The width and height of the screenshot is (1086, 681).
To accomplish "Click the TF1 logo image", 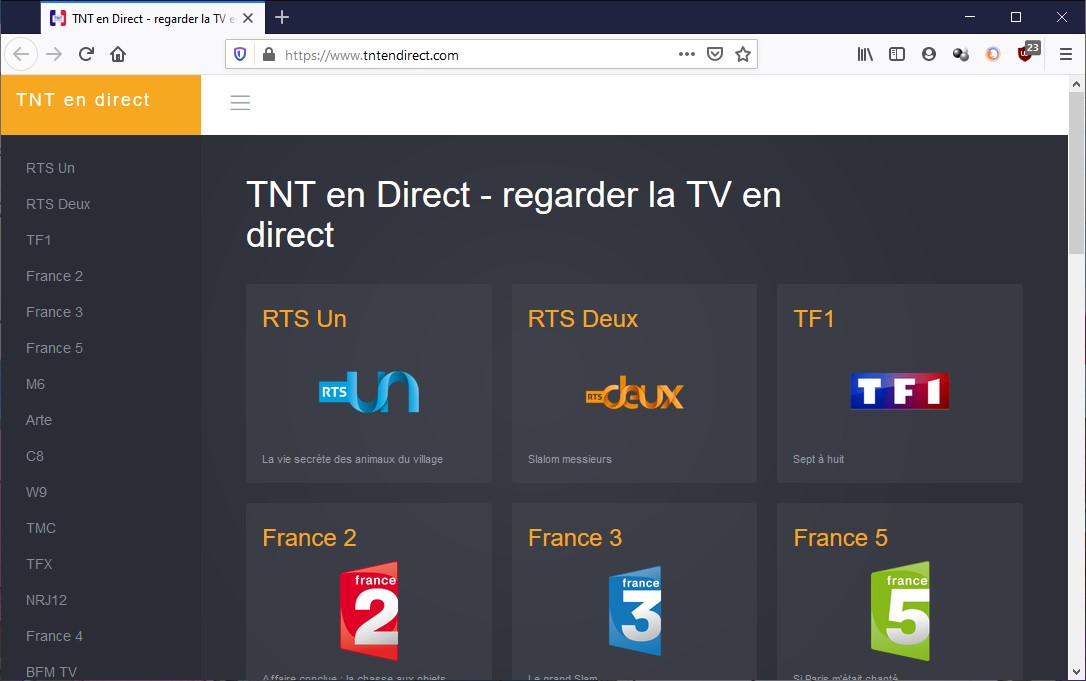I will pyautogui.click(x=900, y=391).
